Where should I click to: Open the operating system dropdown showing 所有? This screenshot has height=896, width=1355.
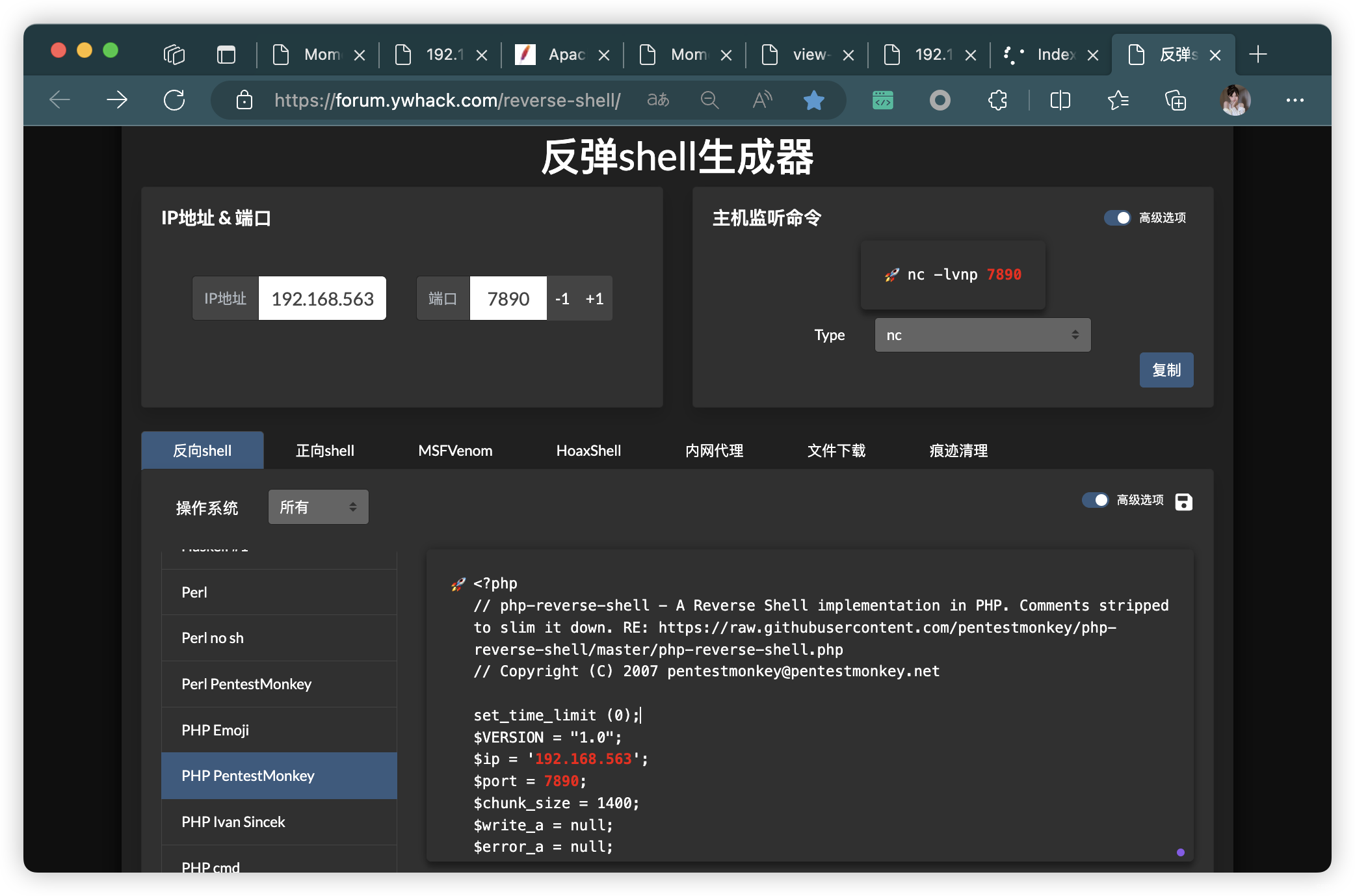point(318,507)
